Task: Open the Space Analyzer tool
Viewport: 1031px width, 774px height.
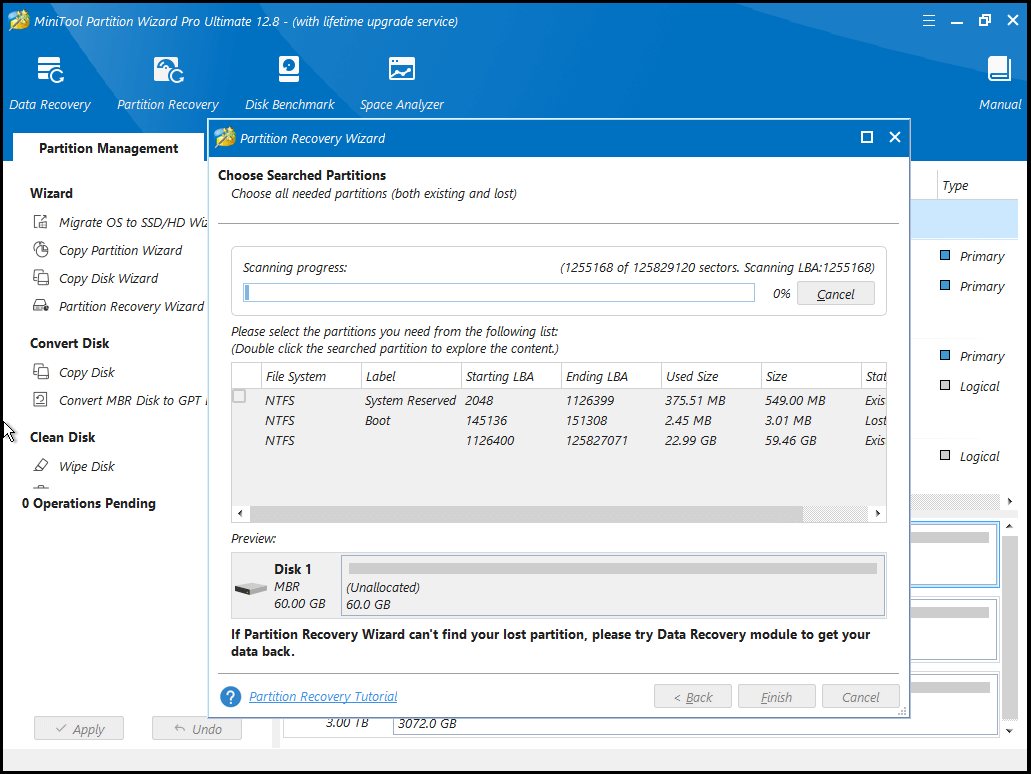Action: point(401,82)
